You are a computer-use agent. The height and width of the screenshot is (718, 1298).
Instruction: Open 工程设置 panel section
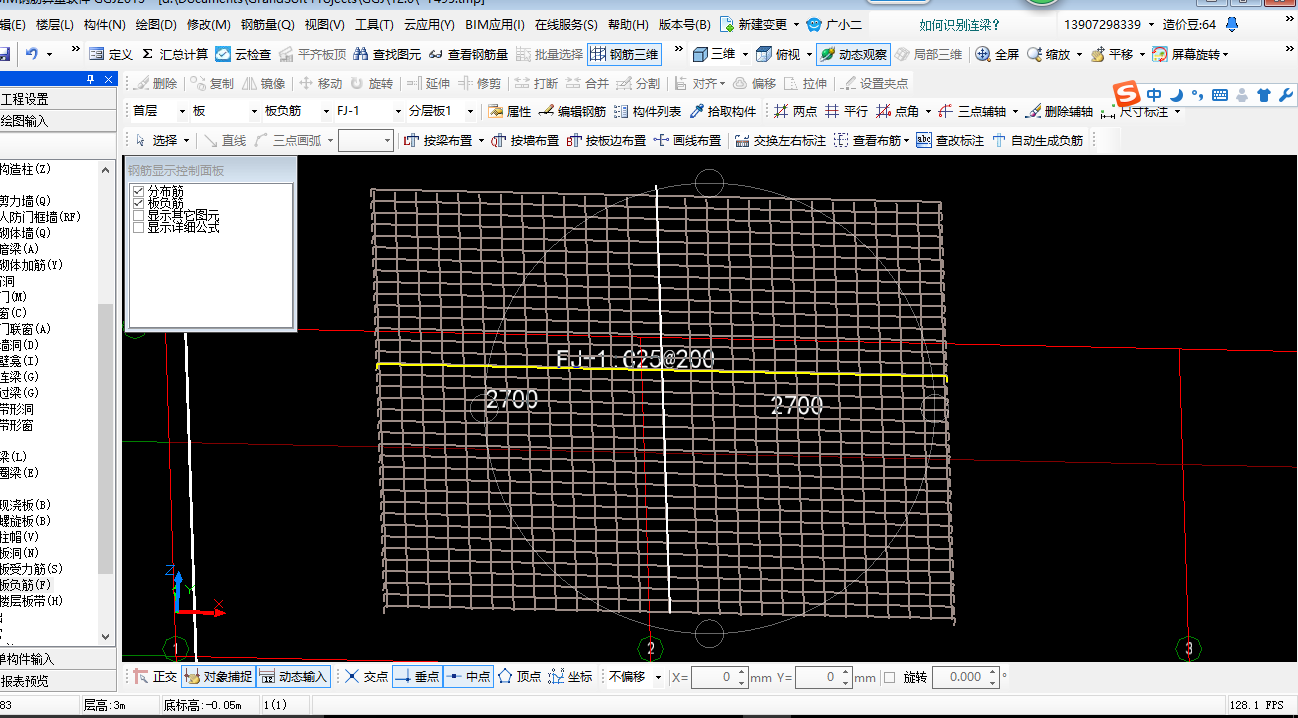click(x=57, y=99)
